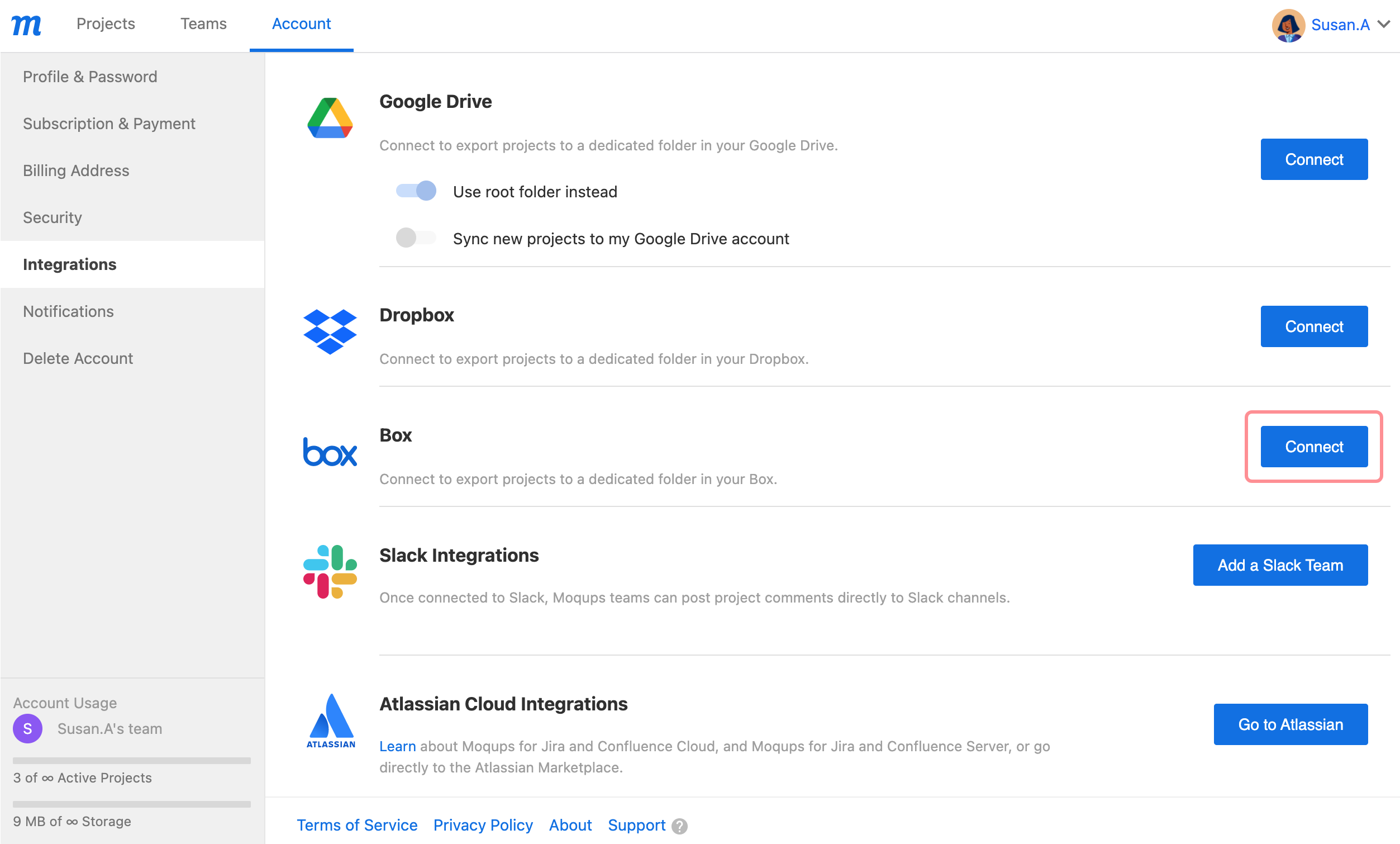
Task: Click the Add a Slack Team button
Action: (1279, 565)
